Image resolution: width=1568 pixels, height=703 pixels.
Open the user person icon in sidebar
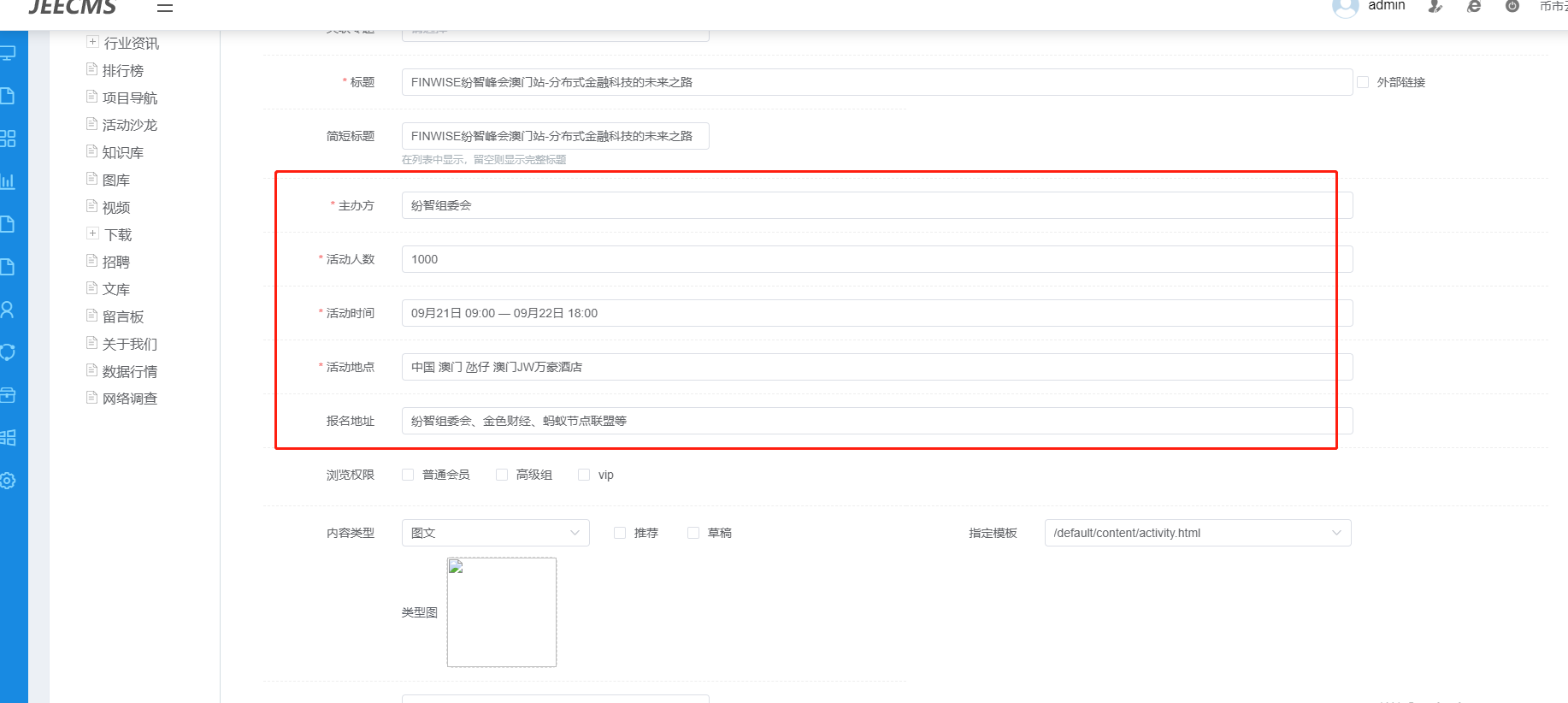click(8, 310)
